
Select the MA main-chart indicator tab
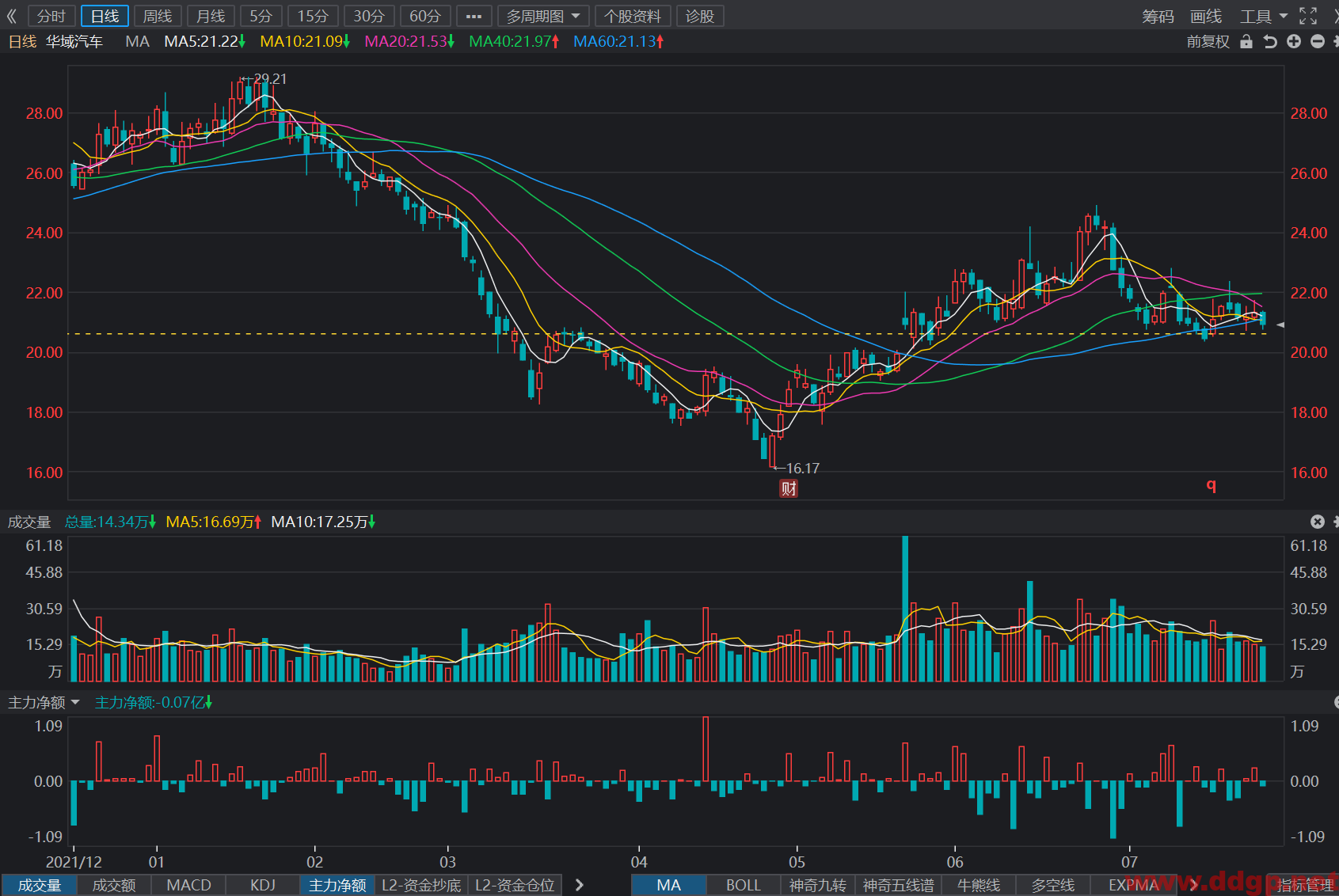coord(668,885)
